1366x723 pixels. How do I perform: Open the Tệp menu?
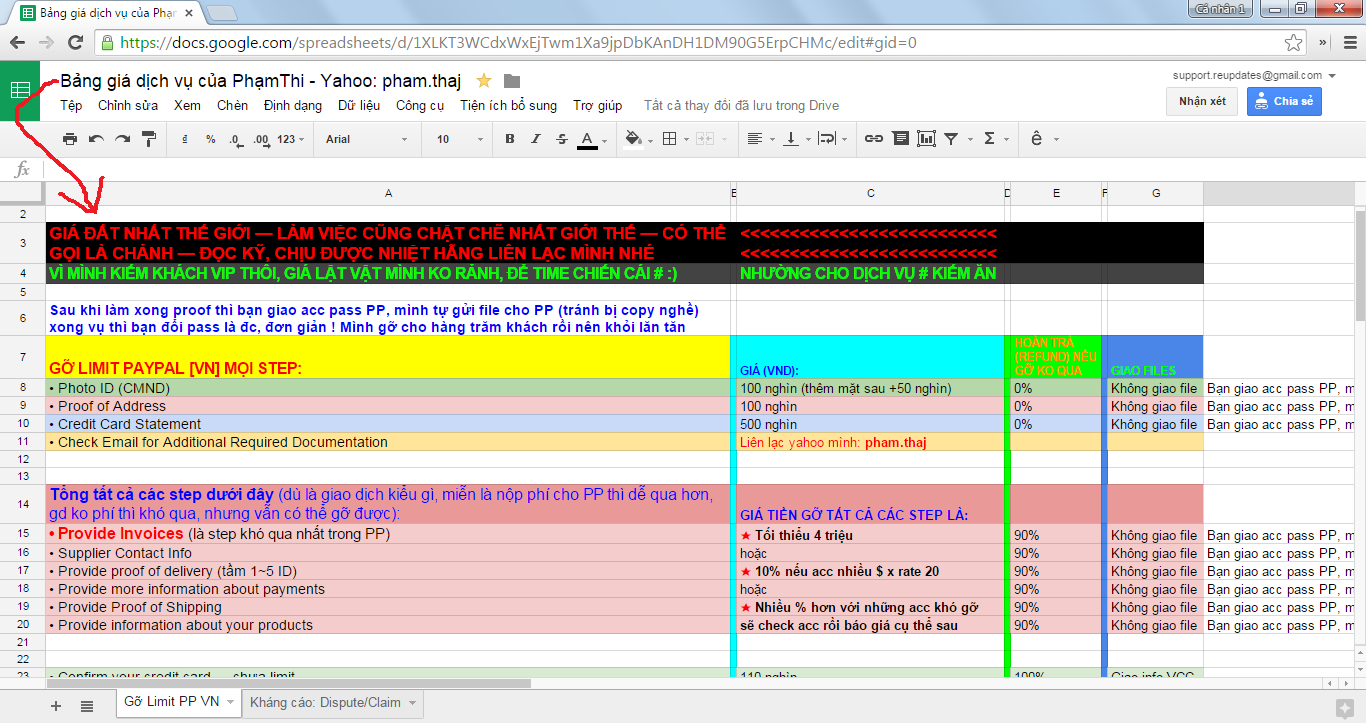pos(71,105)
